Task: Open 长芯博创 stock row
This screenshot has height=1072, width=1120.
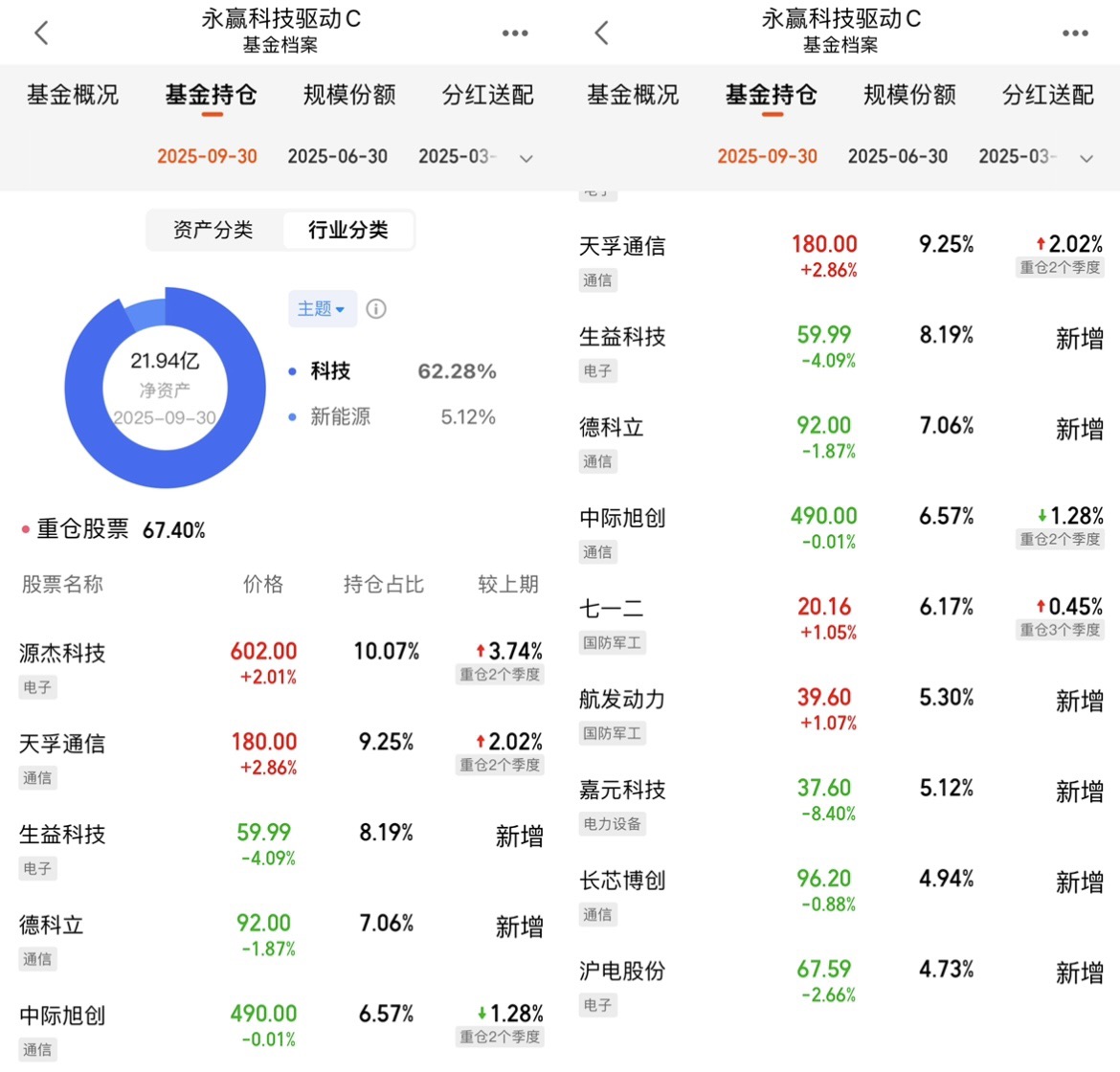Action: click(840, 896)
